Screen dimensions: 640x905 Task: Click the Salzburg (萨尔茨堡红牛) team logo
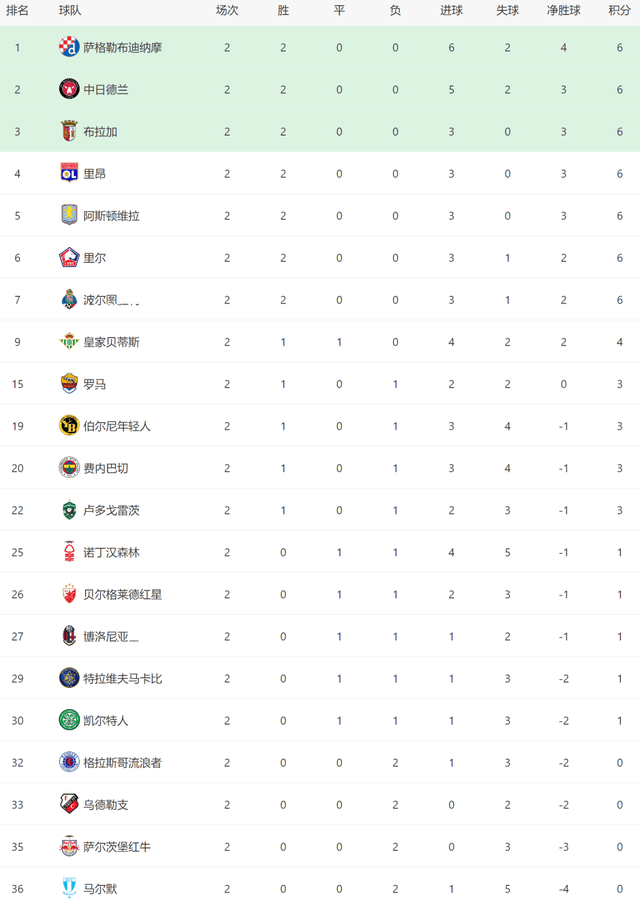[x=69, y=847]
